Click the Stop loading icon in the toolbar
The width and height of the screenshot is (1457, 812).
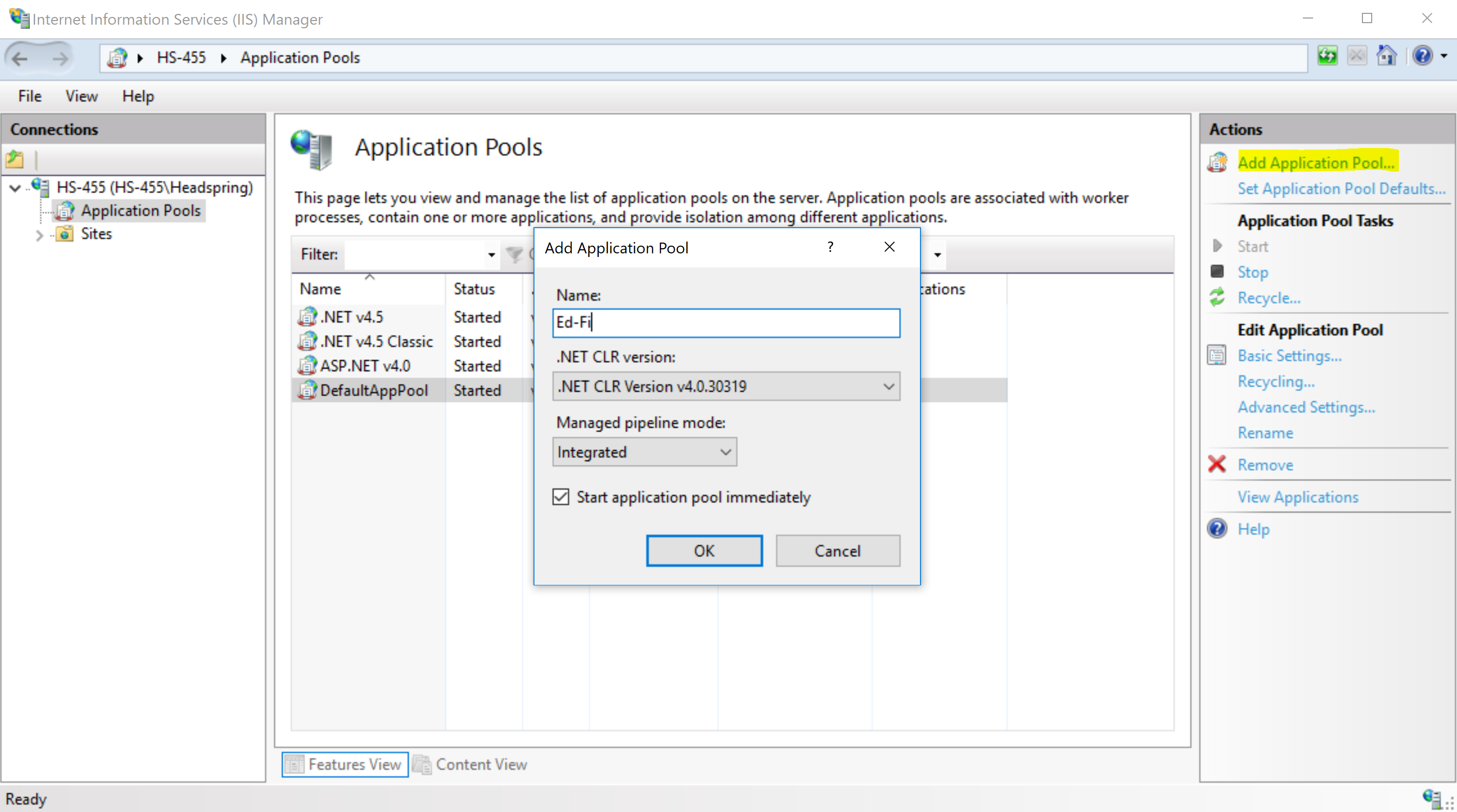[1356, 56]
